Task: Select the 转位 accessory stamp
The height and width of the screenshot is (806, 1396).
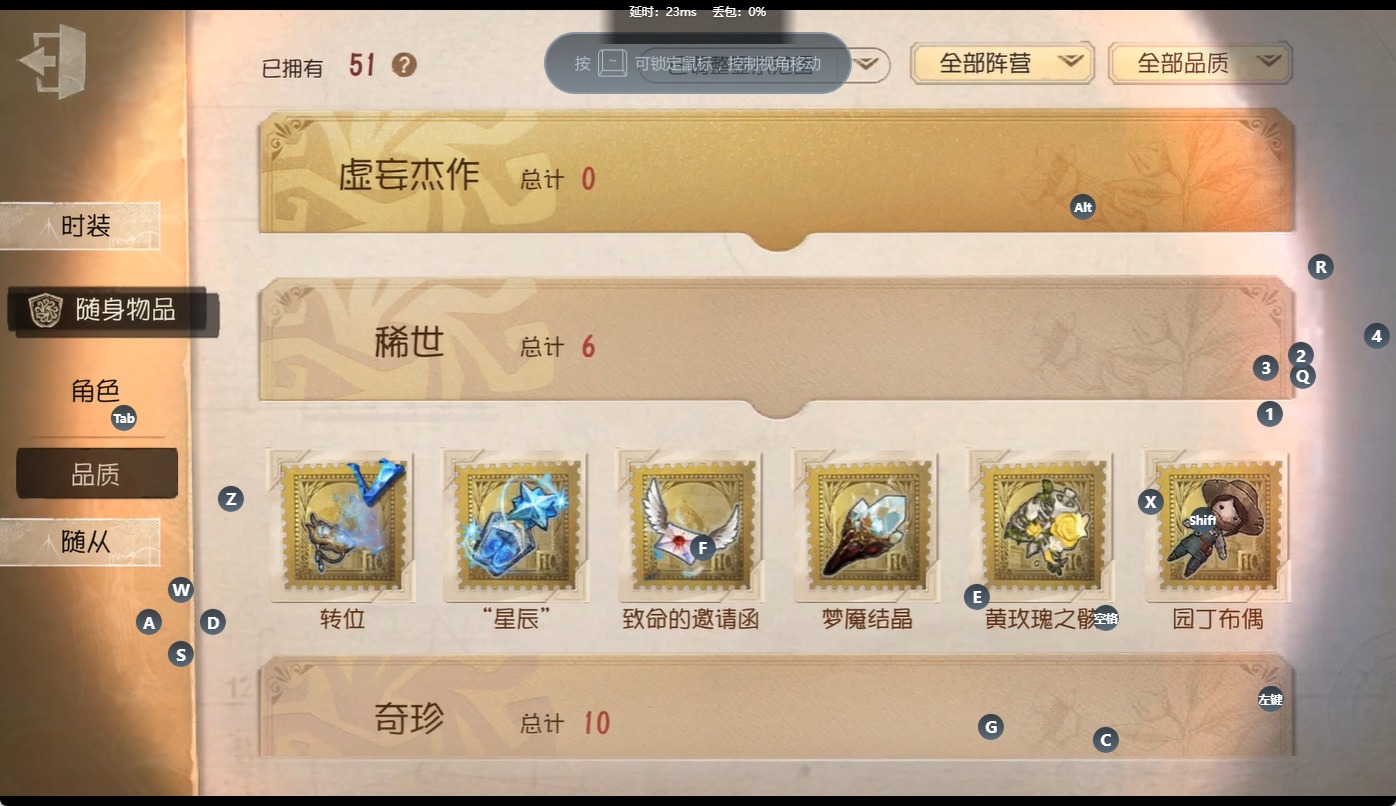Action: click(342, 525)
